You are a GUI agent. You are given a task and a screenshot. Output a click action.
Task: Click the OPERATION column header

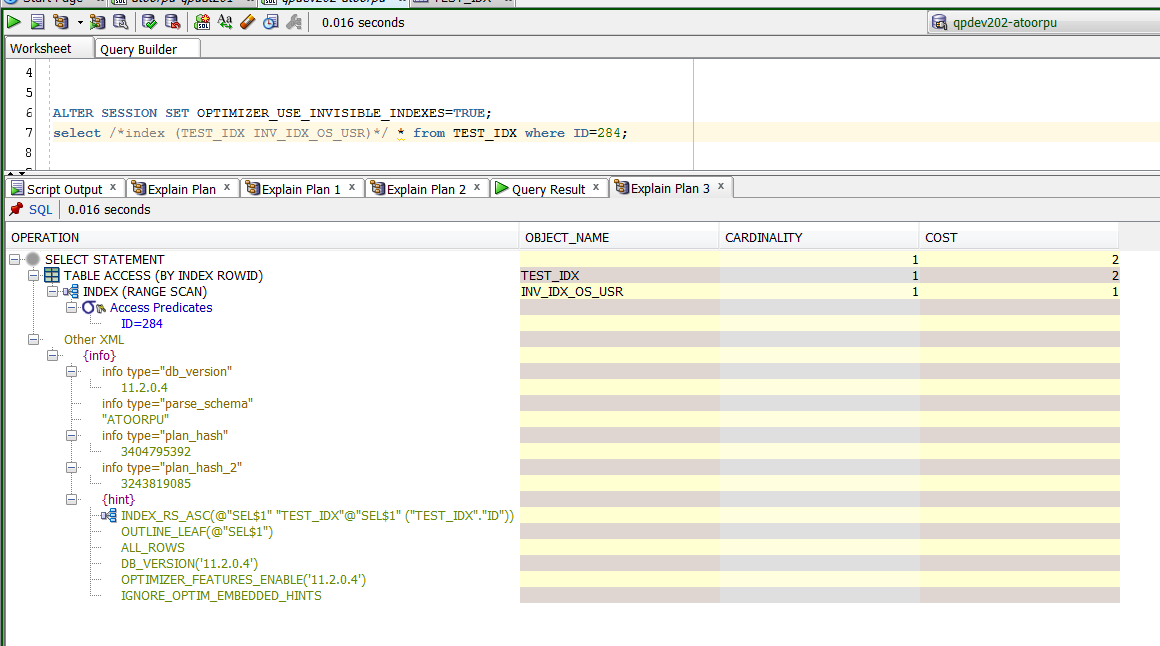[263, 238]
